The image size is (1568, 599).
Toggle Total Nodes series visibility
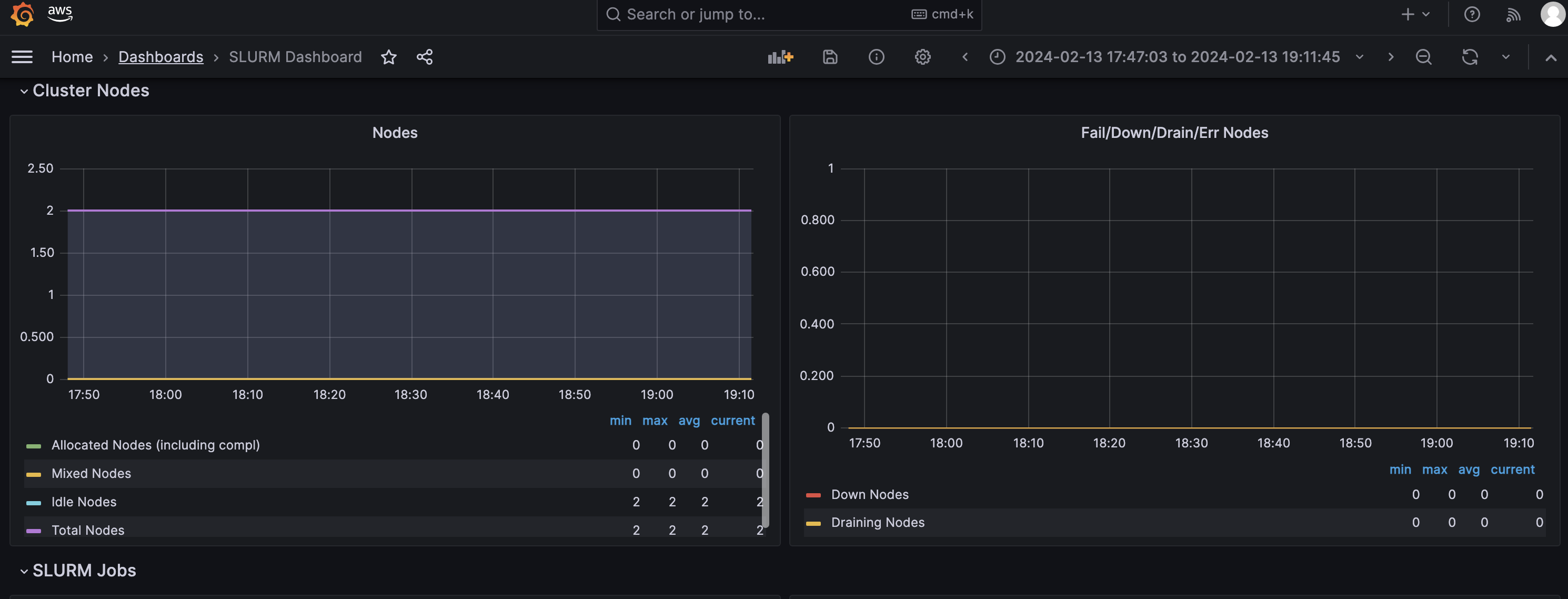click(x=88, y=530)
